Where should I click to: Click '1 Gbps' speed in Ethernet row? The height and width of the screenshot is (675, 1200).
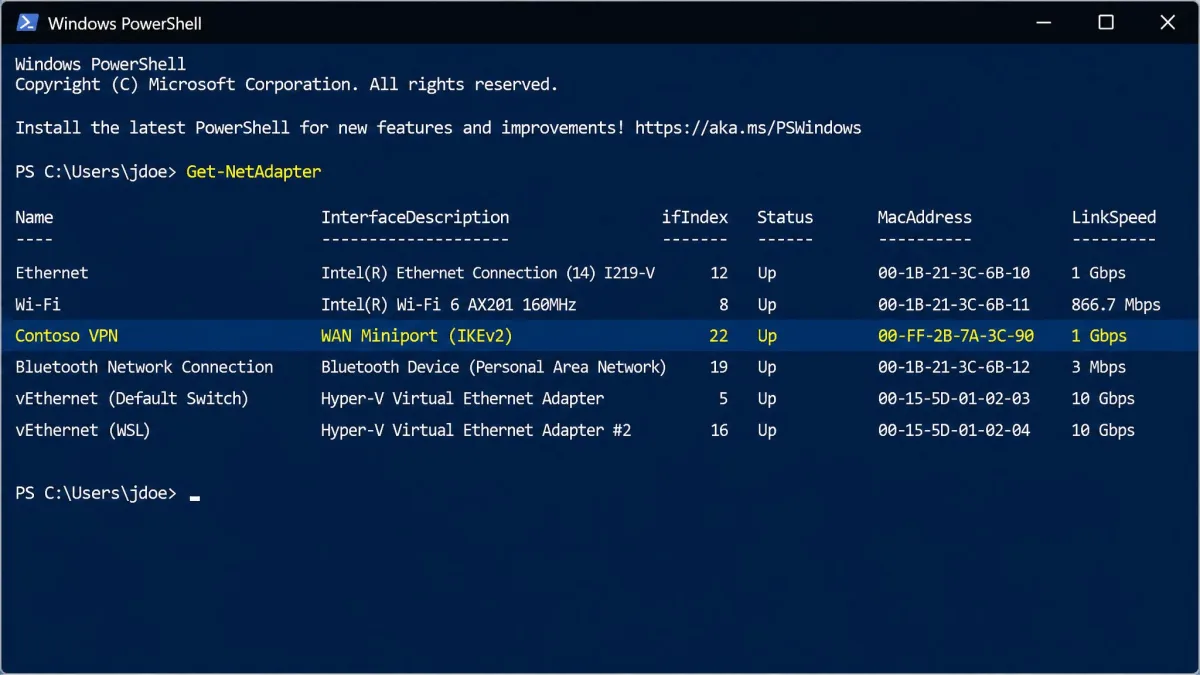[x=1099, y=273]
